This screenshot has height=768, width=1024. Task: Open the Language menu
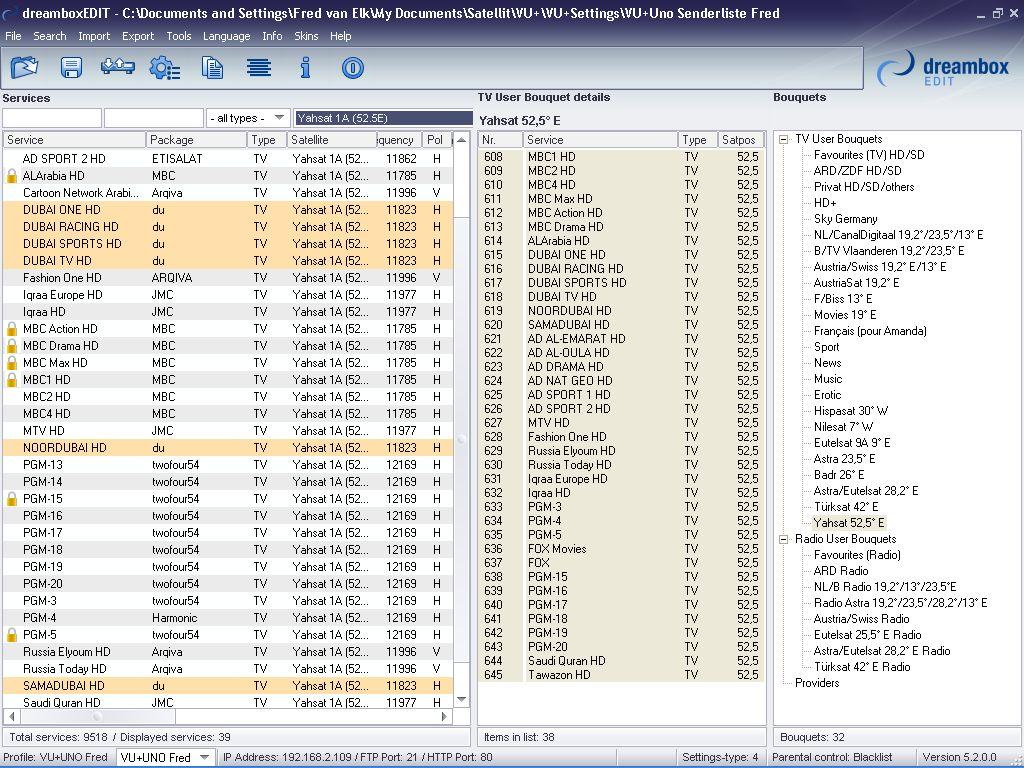tap(226, 36)
